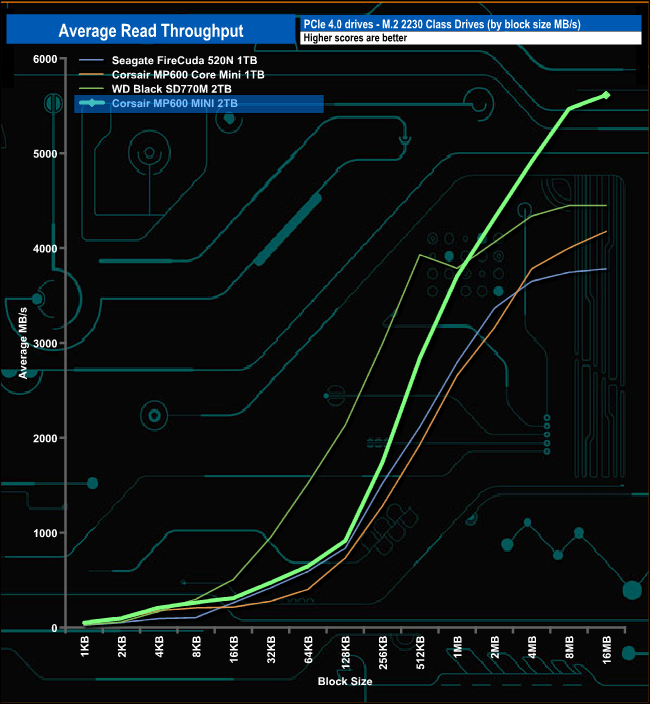Click the 2KB x-axis label
This screenshot has height=704, width=650.
click(x=122, y=647)
